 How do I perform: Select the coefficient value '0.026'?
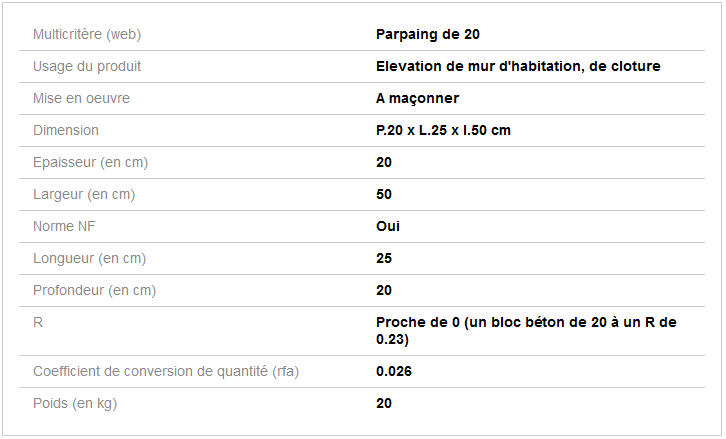point(394,371)
